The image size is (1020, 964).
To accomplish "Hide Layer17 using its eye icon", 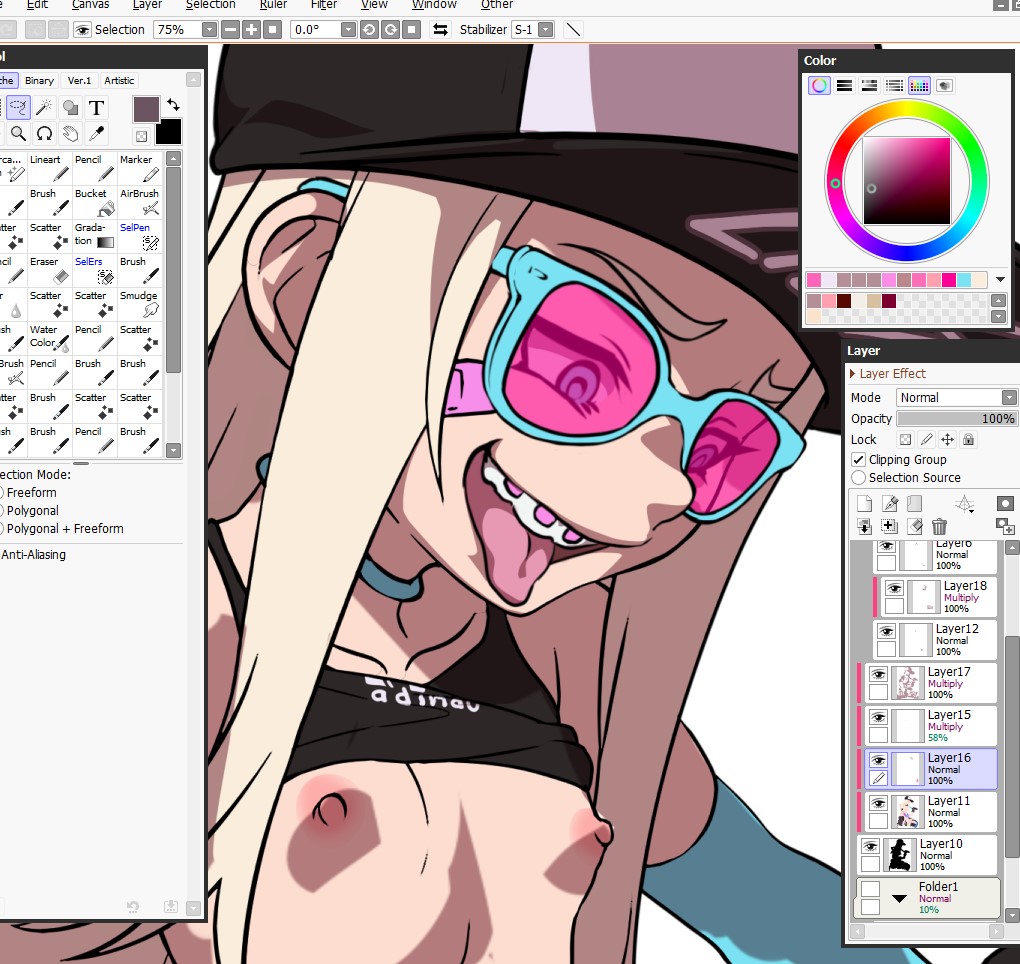I will coord(878,674).
